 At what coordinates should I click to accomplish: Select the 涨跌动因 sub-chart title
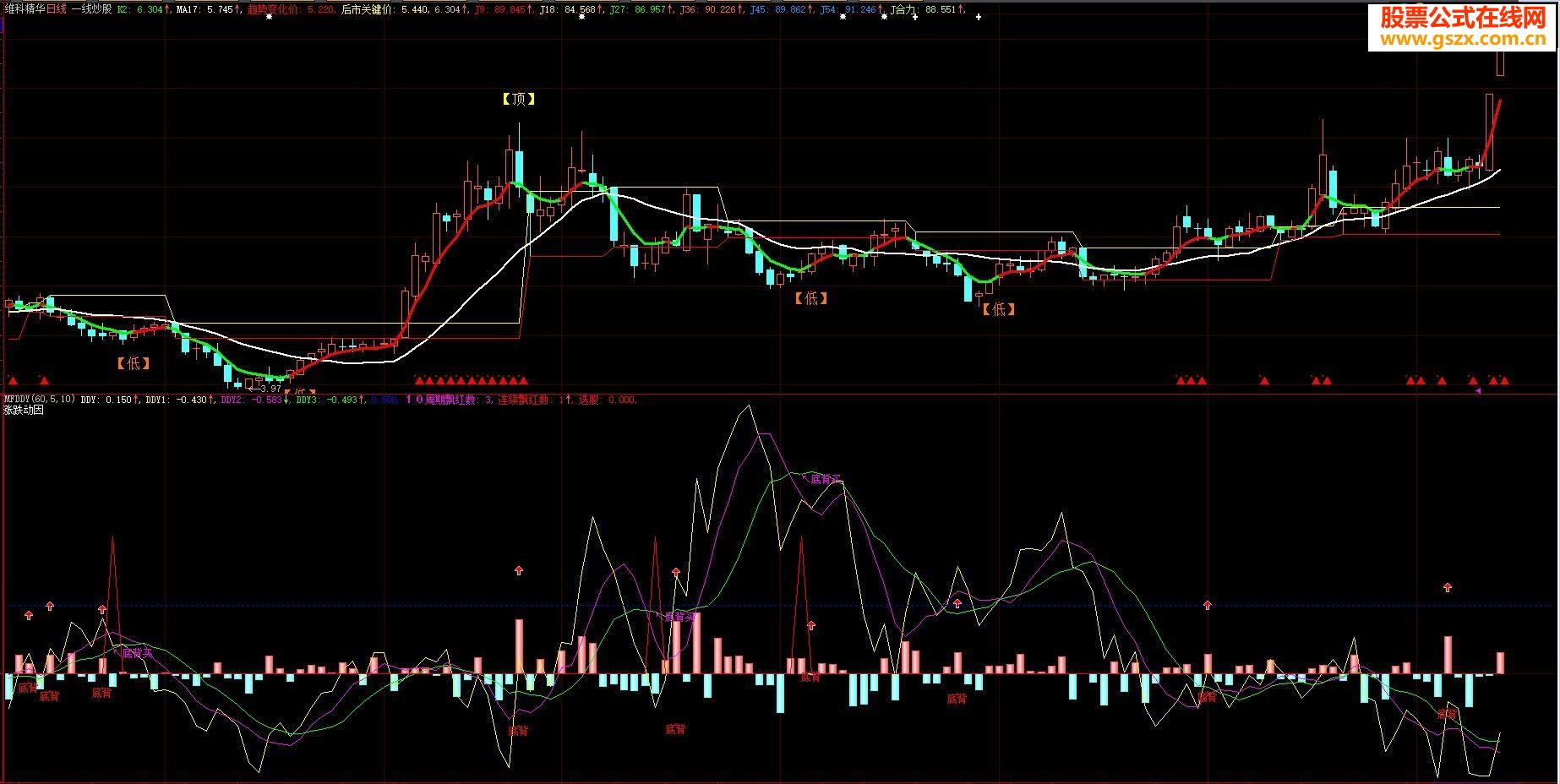[x=24, y=411]
